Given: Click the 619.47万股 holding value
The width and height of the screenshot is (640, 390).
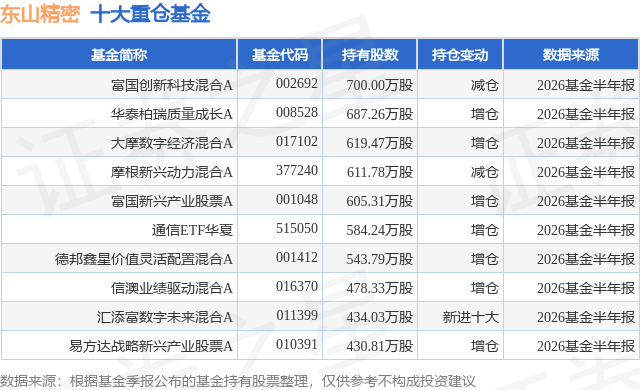Looking at the screenshot, I should [380, 143].
